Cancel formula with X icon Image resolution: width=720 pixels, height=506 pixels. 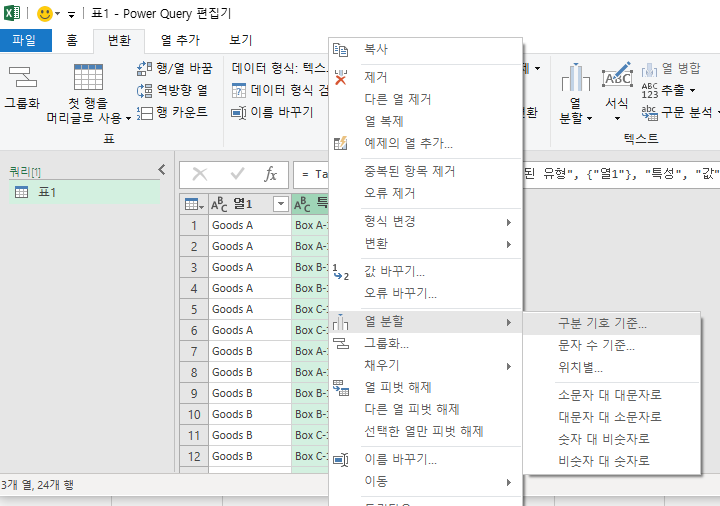point(200,174)
